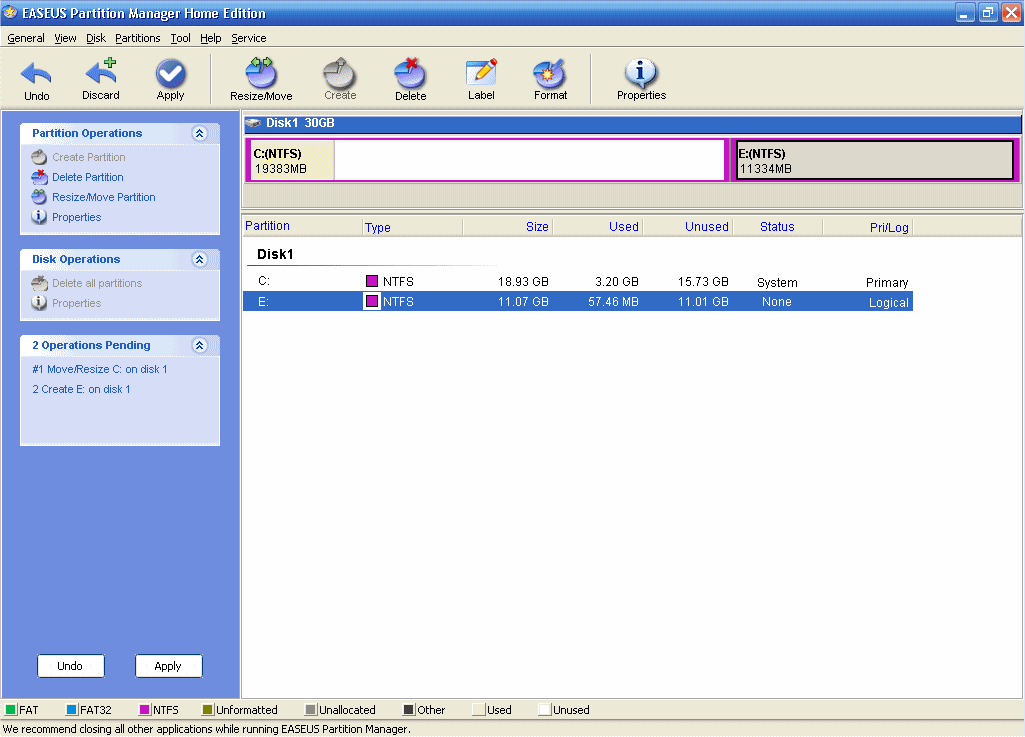Screen dimensions: 1025x737
Task: Open the Help menu
Action: pyautogui.click(x=210, y=38)
